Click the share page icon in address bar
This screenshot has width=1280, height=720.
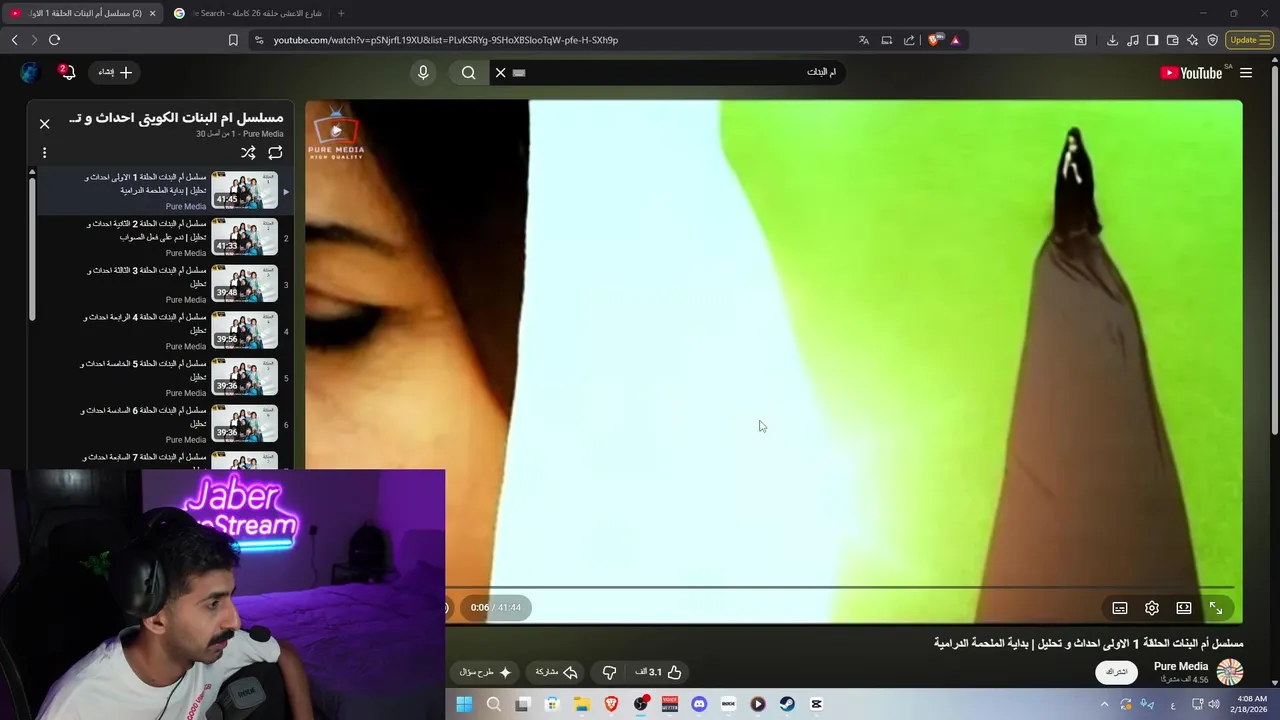click(909, 40)
